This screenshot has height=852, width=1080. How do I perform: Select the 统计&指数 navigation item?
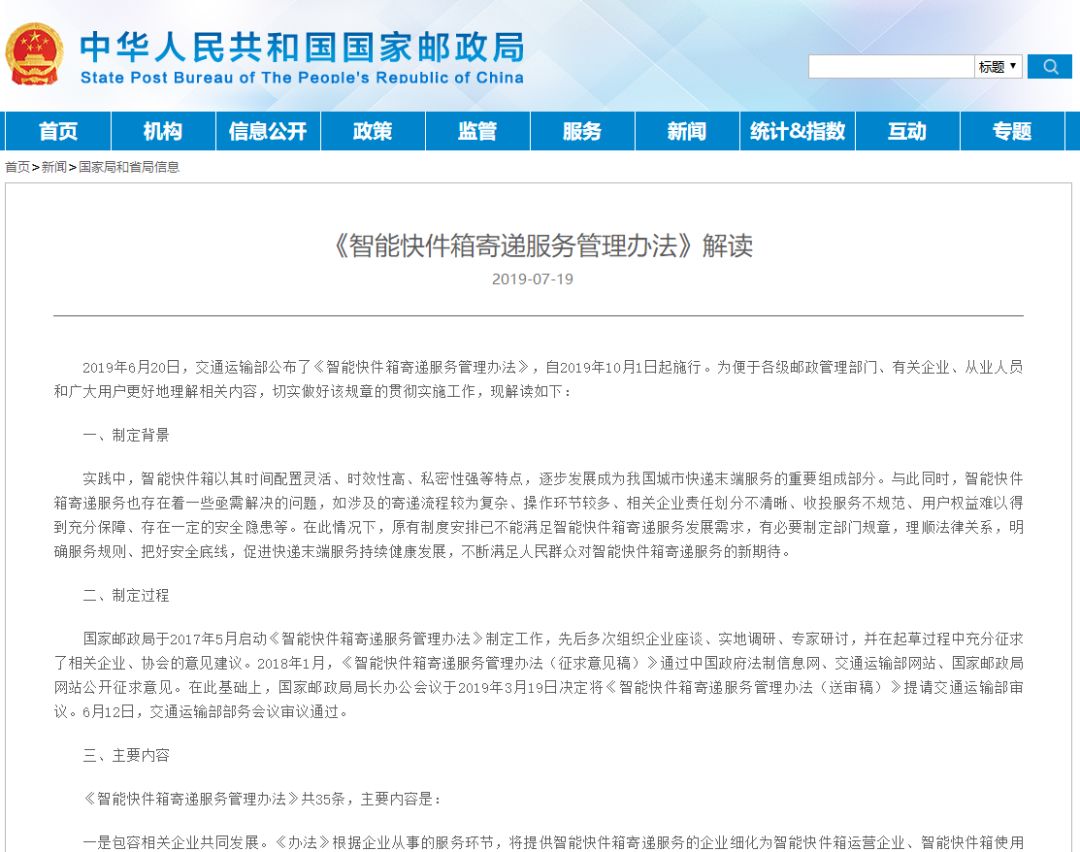[x=795, y=131]
